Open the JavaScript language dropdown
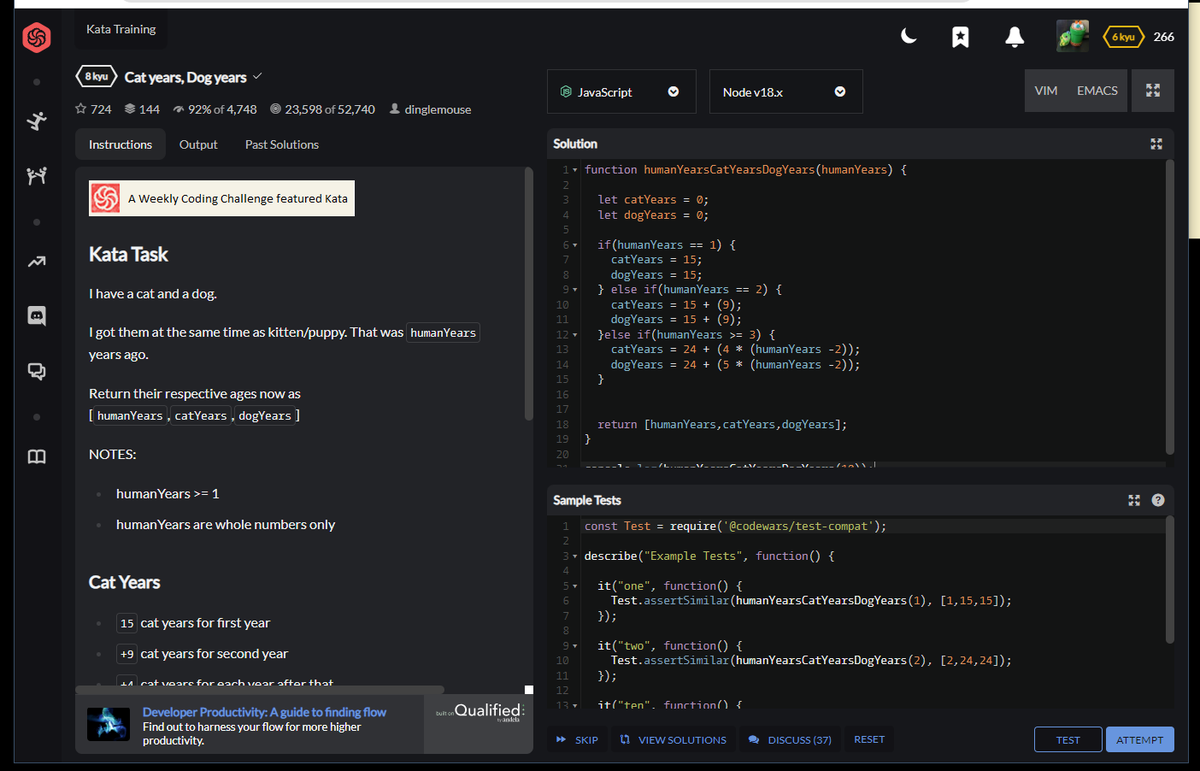The image size is (1200, 771). tap(621, 92)
